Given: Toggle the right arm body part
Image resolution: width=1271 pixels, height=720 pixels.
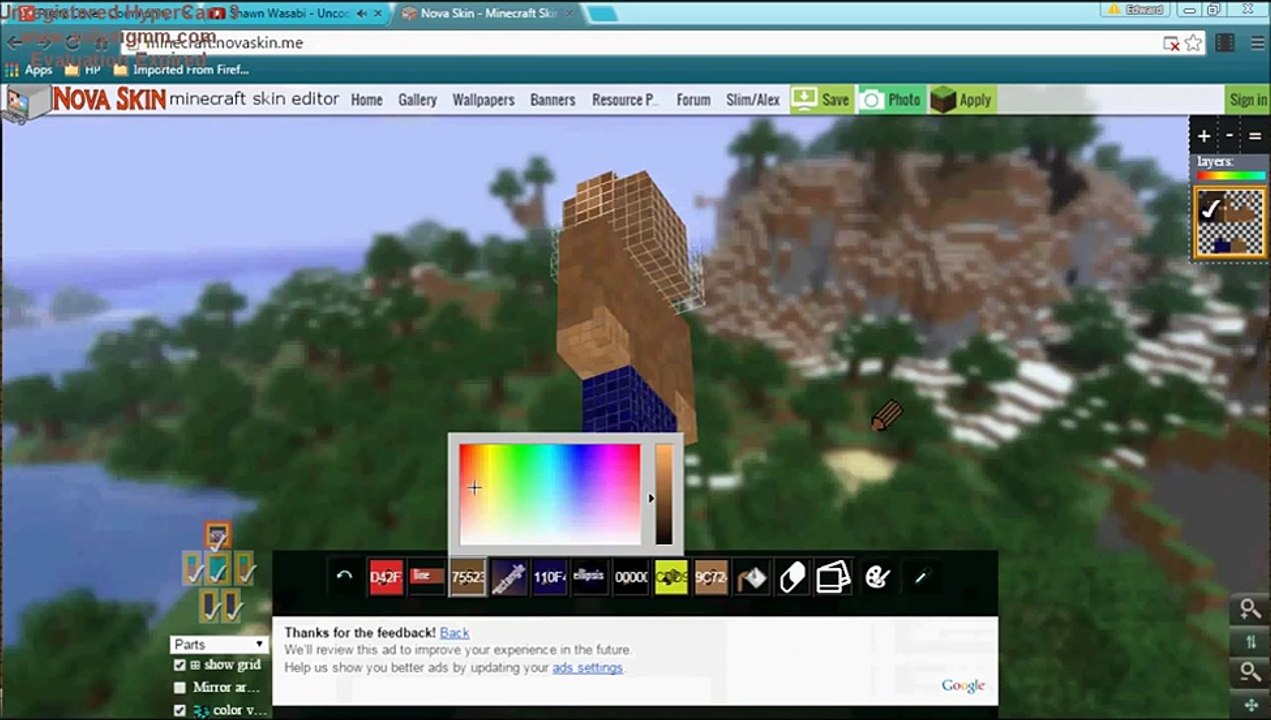Looking at the screenshot, I should click(244, 570).
